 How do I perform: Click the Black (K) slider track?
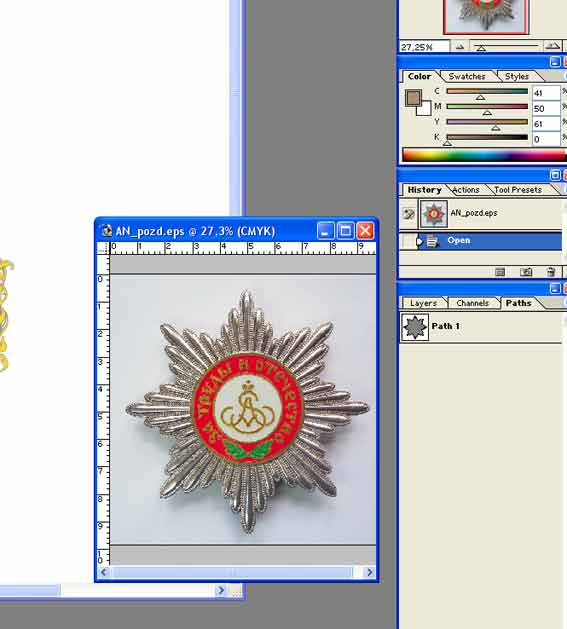coord(487,137)
